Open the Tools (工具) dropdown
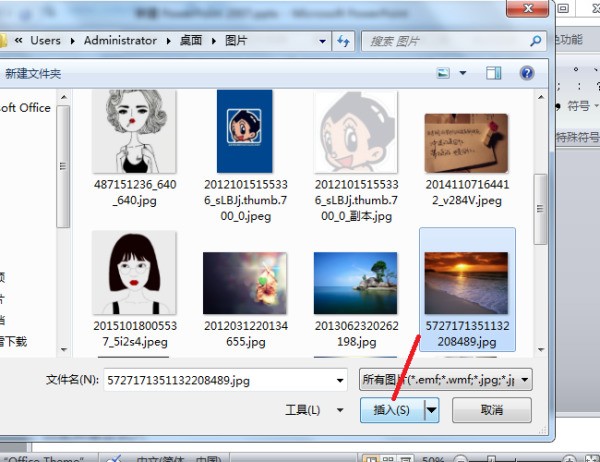Screen dimensions: 600x462 click(x=314, y=410)
